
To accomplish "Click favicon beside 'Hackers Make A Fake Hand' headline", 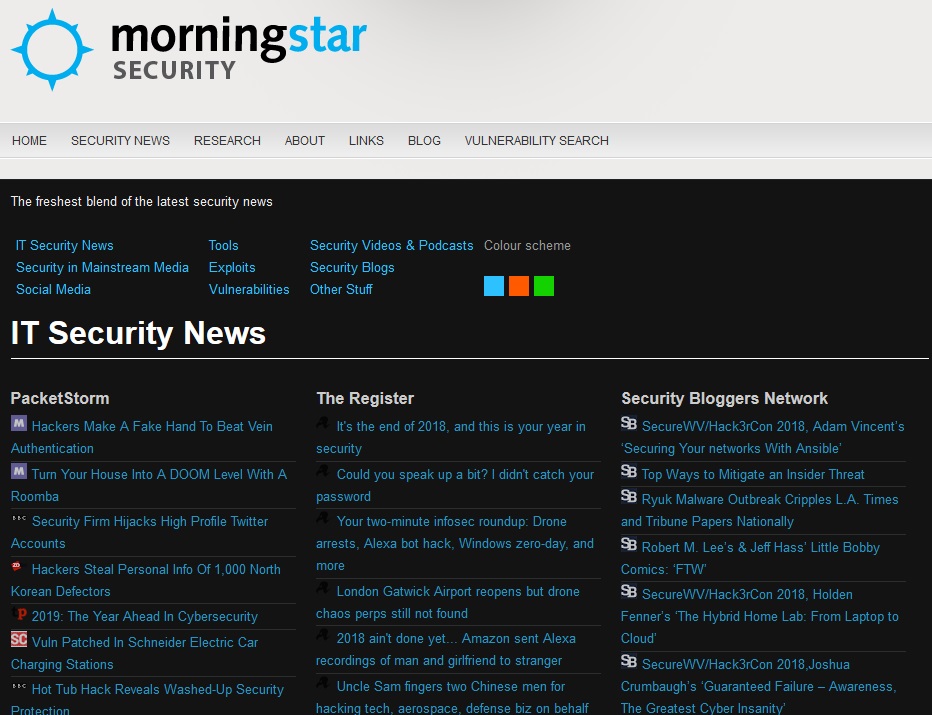I will point(19,423).
